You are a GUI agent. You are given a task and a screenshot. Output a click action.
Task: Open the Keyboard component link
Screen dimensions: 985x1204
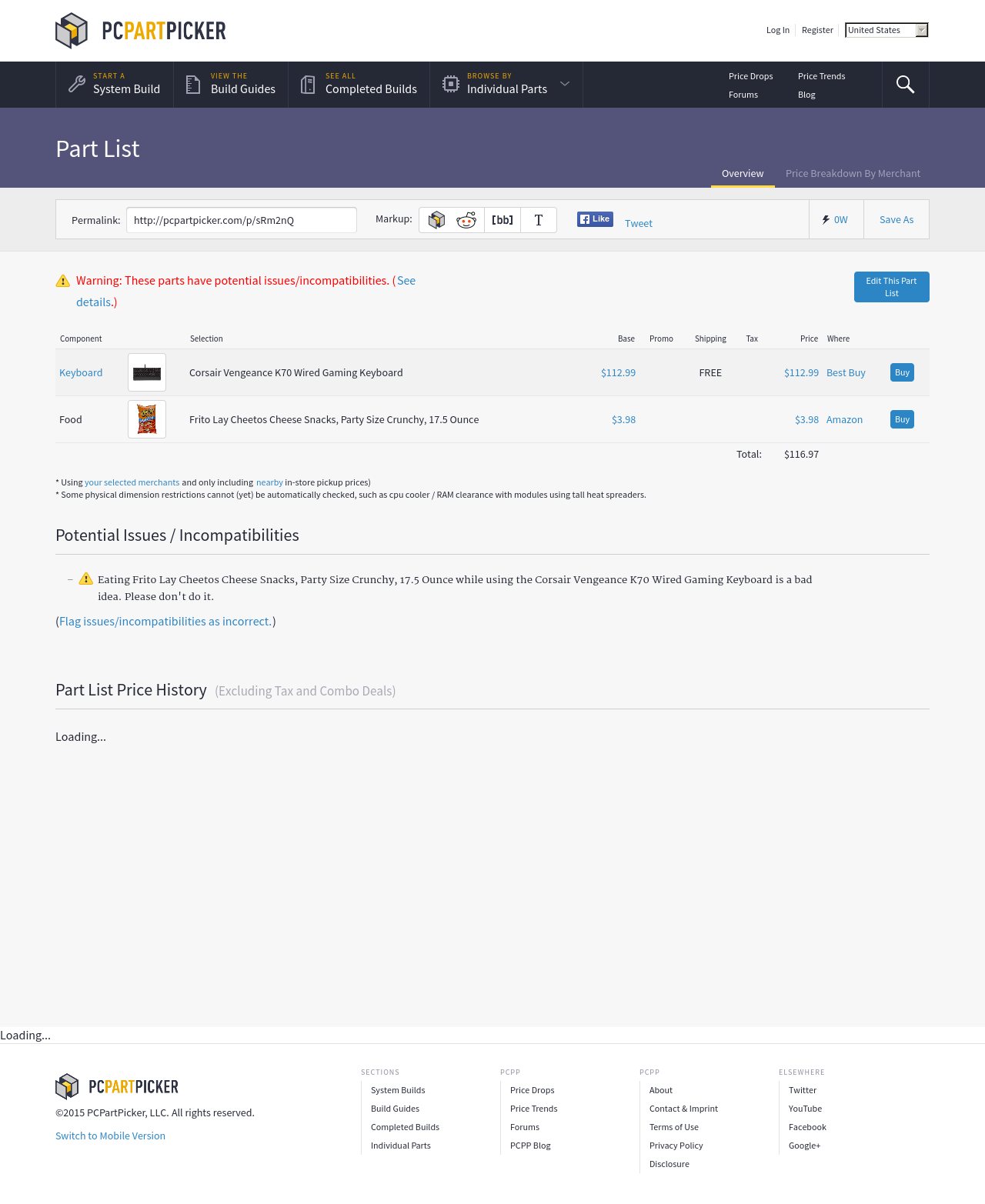click(x=81, y=372)
